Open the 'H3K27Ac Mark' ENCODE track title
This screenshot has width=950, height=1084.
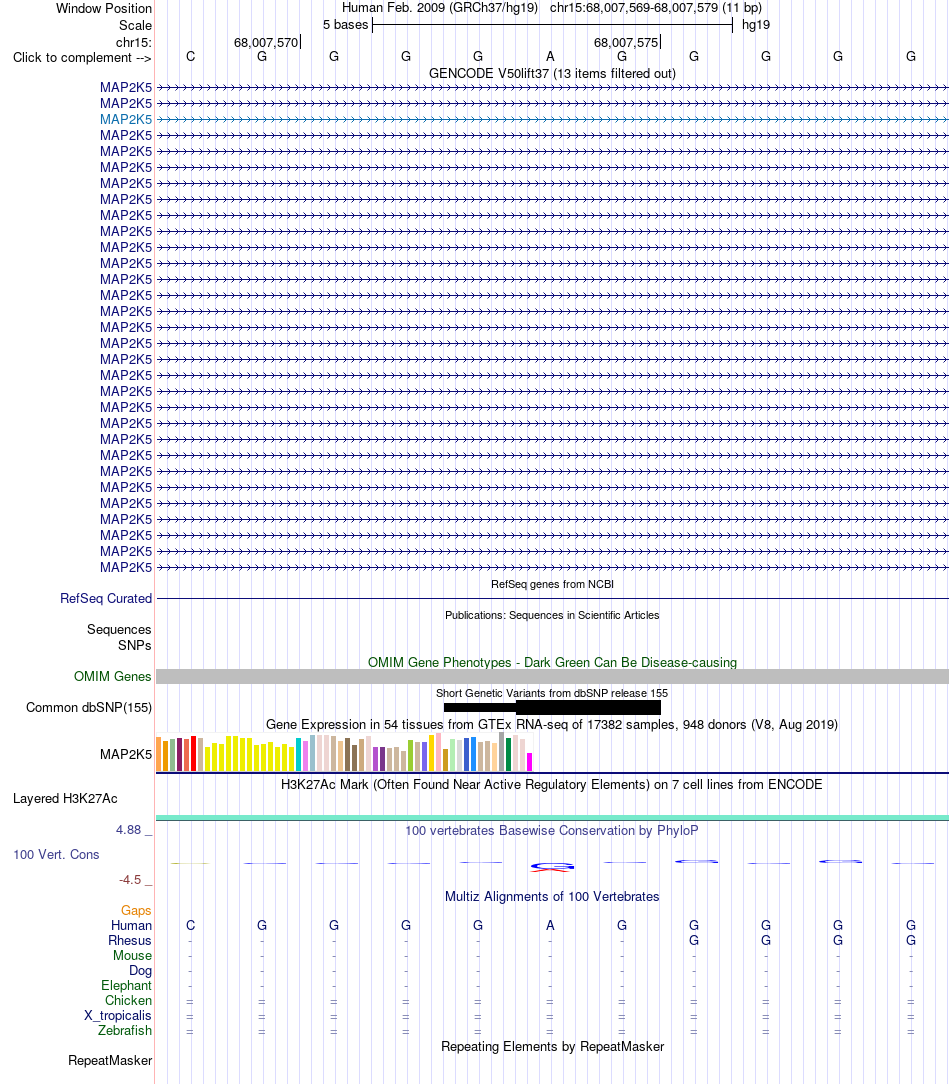[552, 785]
